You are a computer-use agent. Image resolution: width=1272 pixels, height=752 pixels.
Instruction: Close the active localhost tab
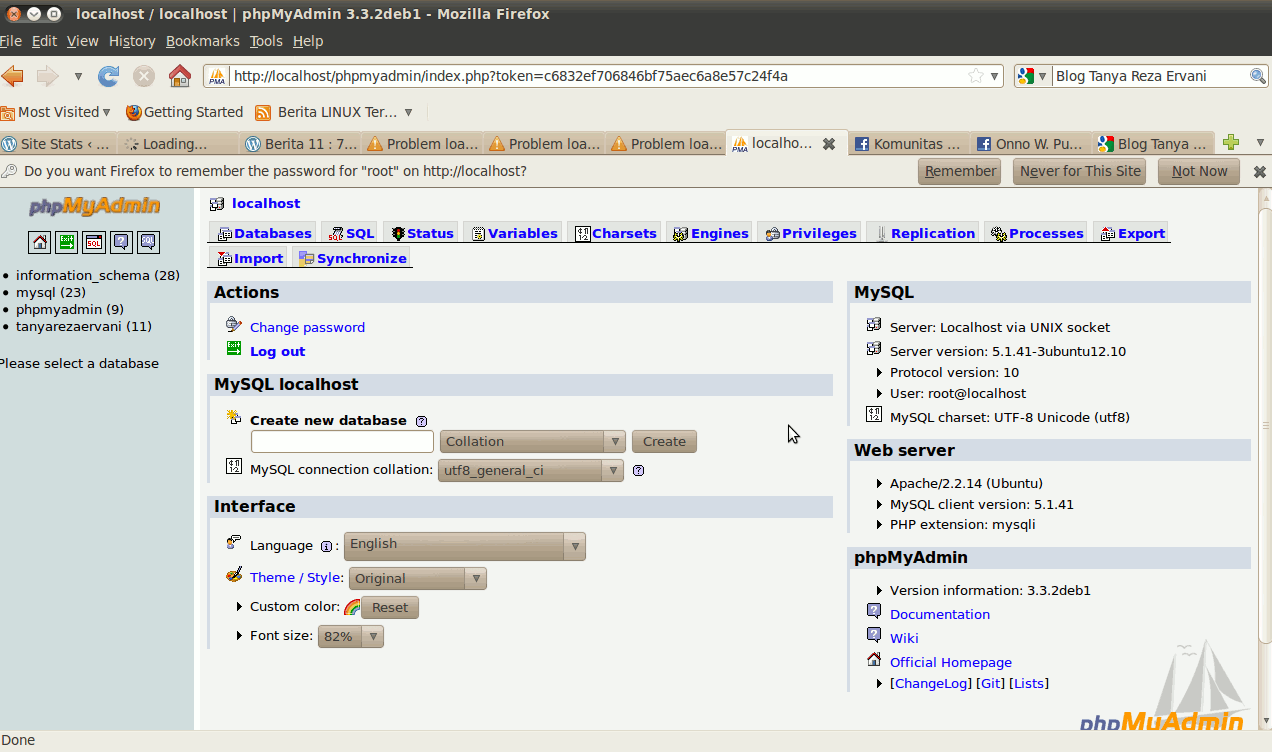click(829, 144)
